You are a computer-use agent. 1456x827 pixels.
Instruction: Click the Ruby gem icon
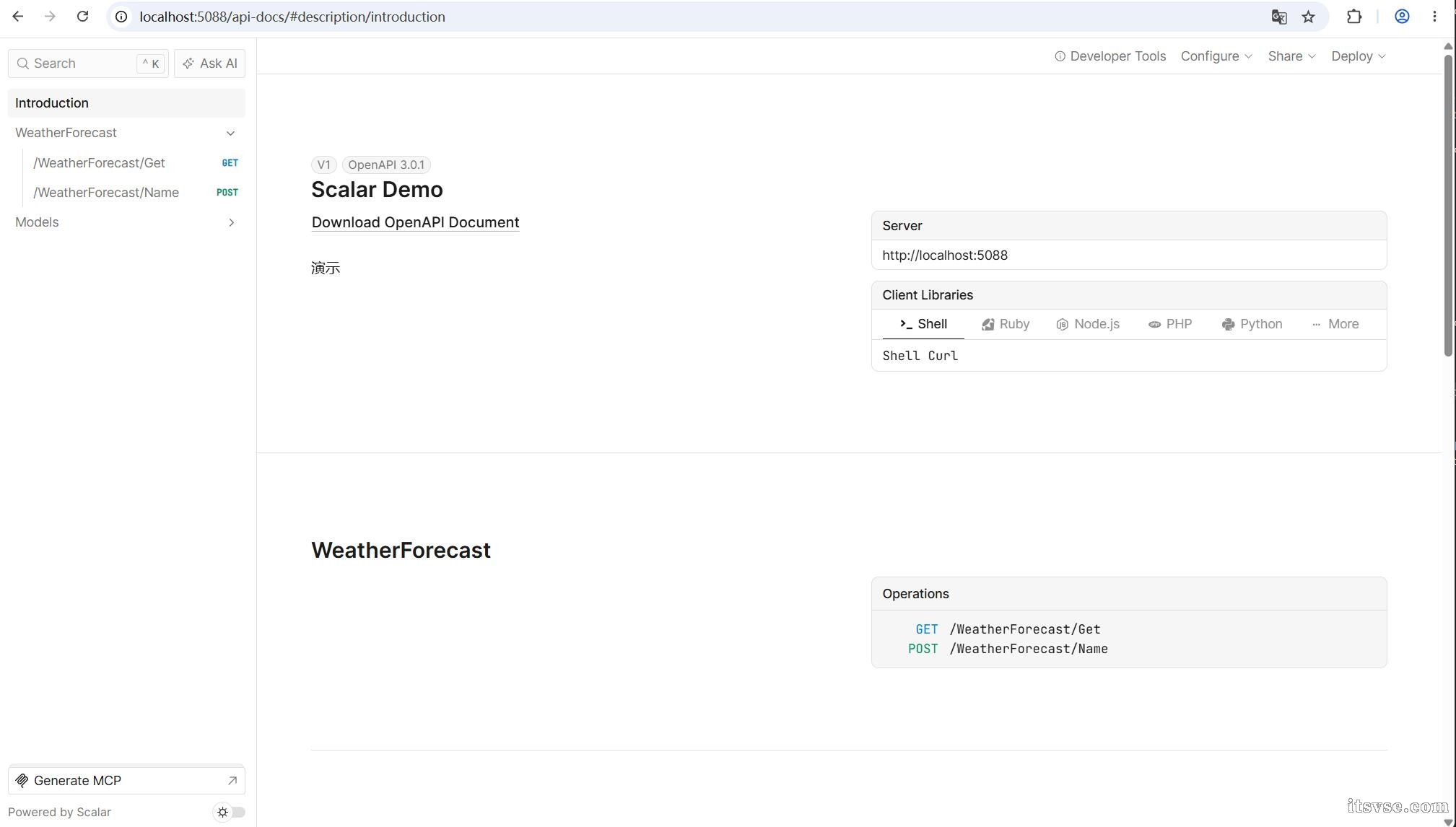click(988, 325)
